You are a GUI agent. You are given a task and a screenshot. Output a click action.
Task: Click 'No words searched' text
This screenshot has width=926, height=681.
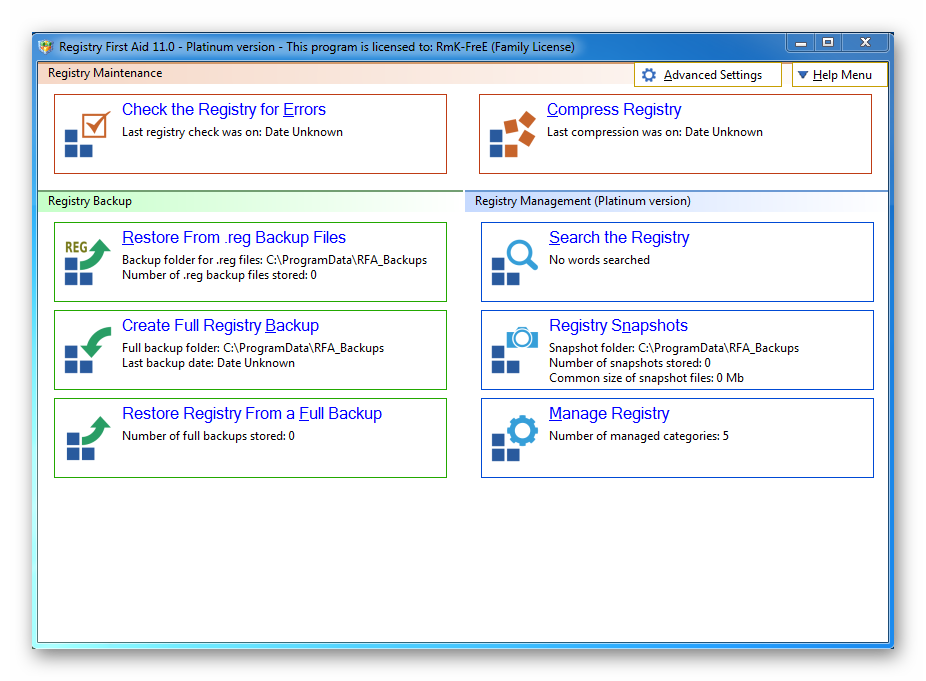[599, 260]
